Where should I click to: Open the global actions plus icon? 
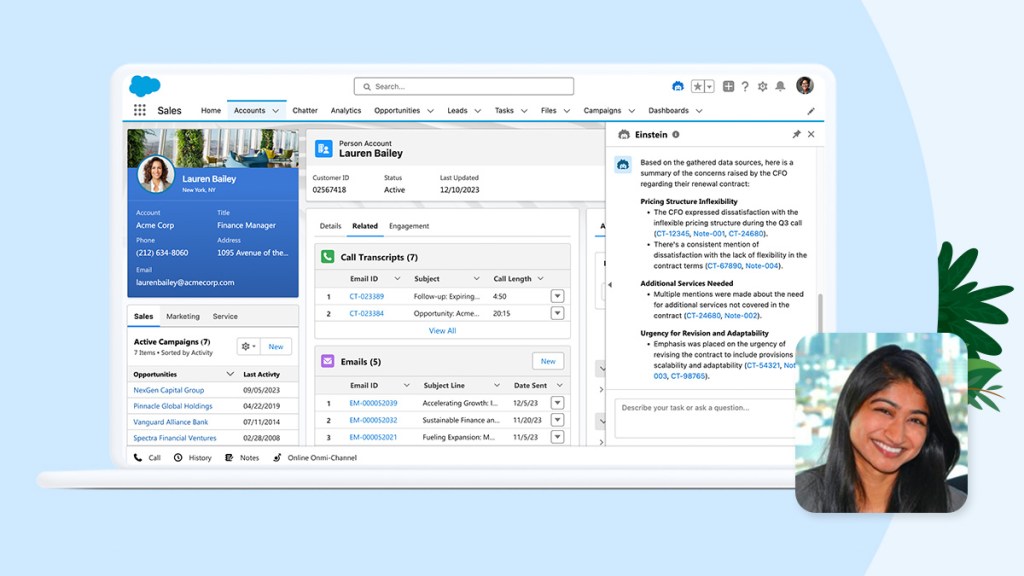click(x=728, y=86)
